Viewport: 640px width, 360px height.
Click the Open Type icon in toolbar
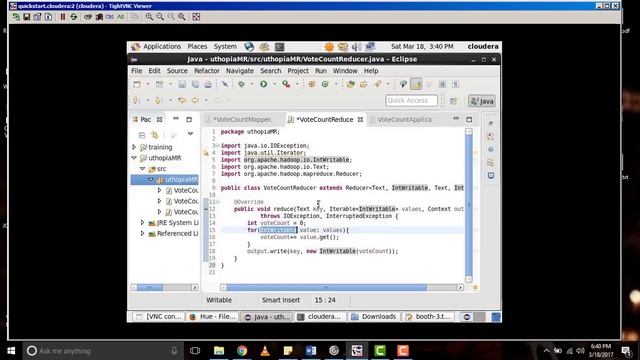coord(351,84)
